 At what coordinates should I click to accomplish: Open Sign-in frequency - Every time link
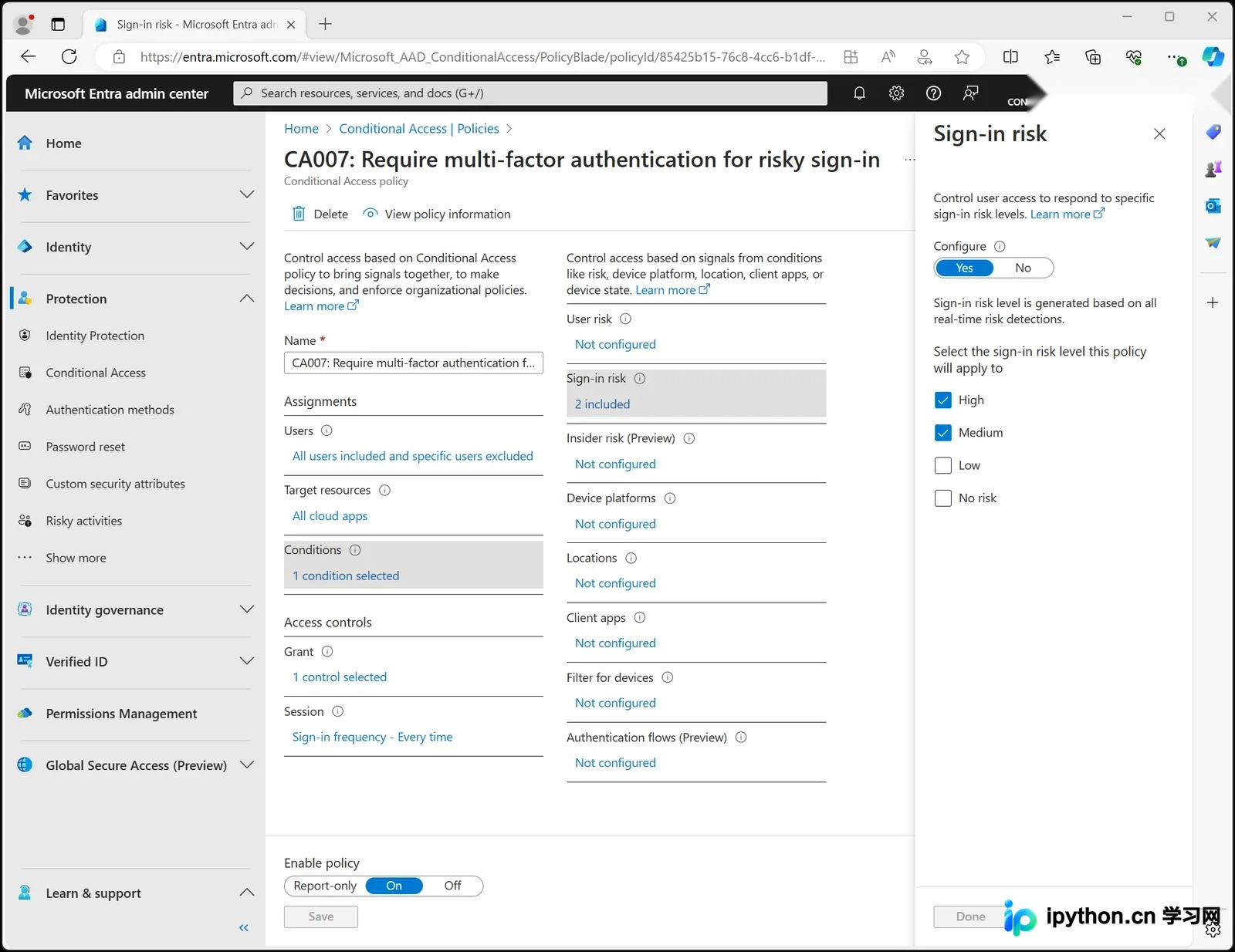coord(372,737)
